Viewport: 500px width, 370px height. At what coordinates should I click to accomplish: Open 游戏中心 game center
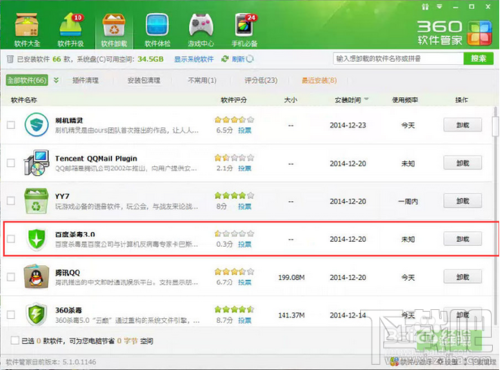(x=201, y=30)
